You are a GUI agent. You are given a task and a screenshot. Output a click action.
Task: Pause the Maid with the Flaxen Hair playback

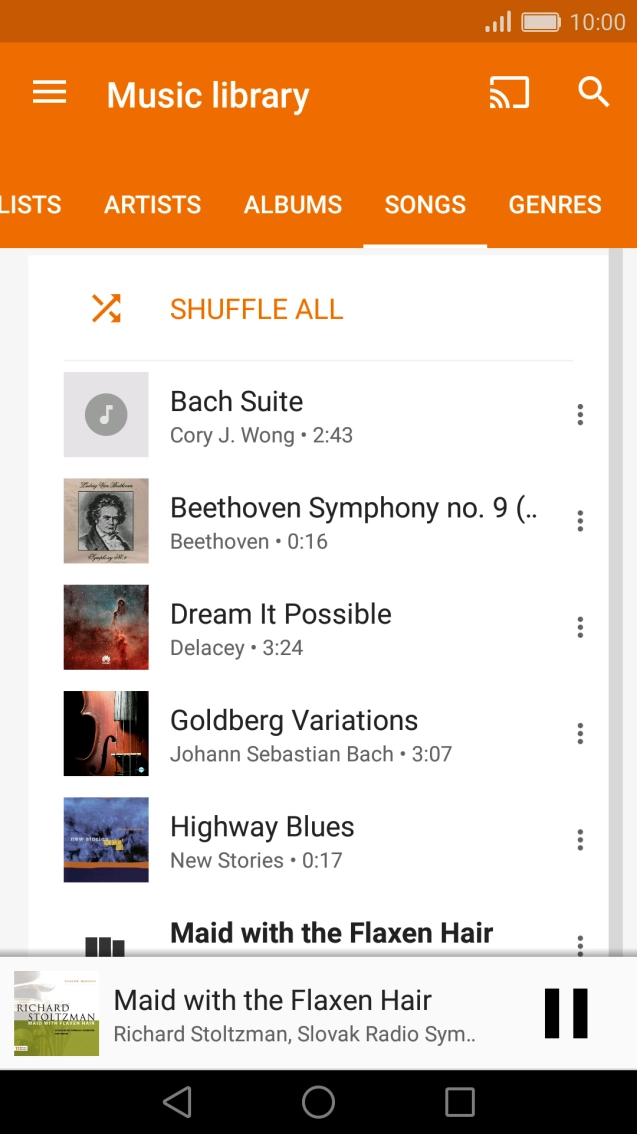pyautogui.click(x=566, y=1013)
